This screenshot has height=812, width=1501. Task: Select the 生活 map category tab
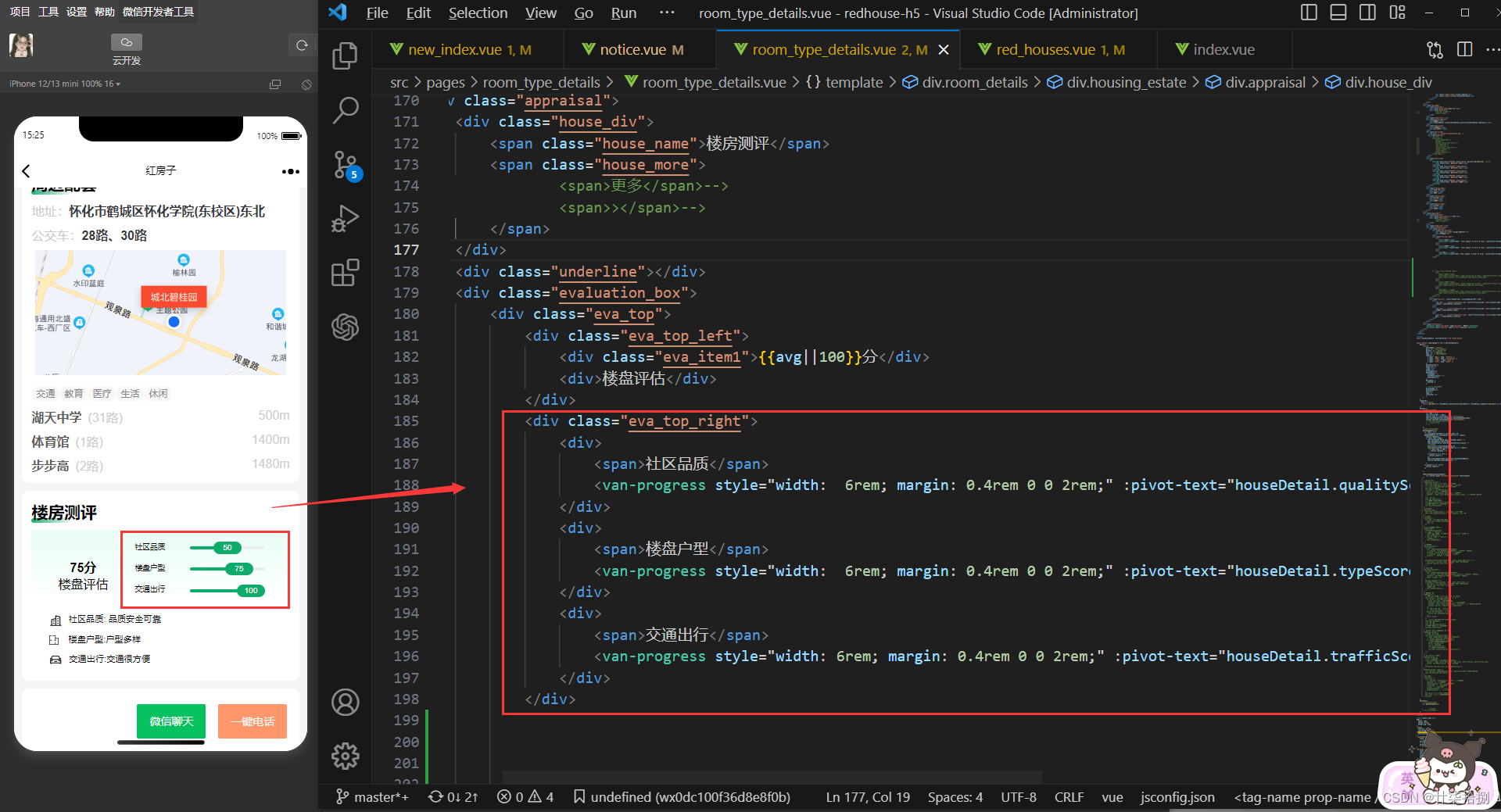(x=131, y=393)
